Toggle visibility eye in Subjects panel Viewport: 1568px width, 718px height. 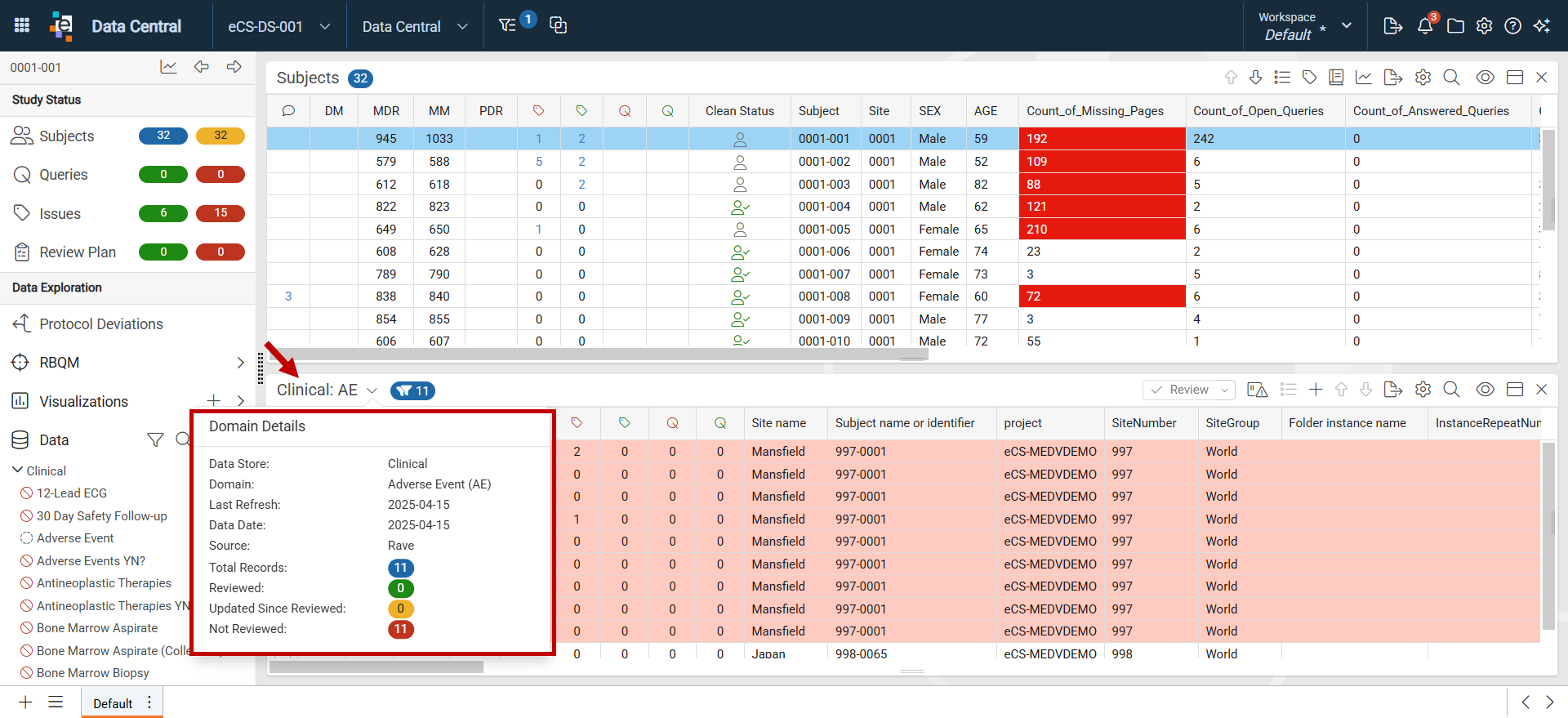pyautogui.click(x=1485, y=77)
